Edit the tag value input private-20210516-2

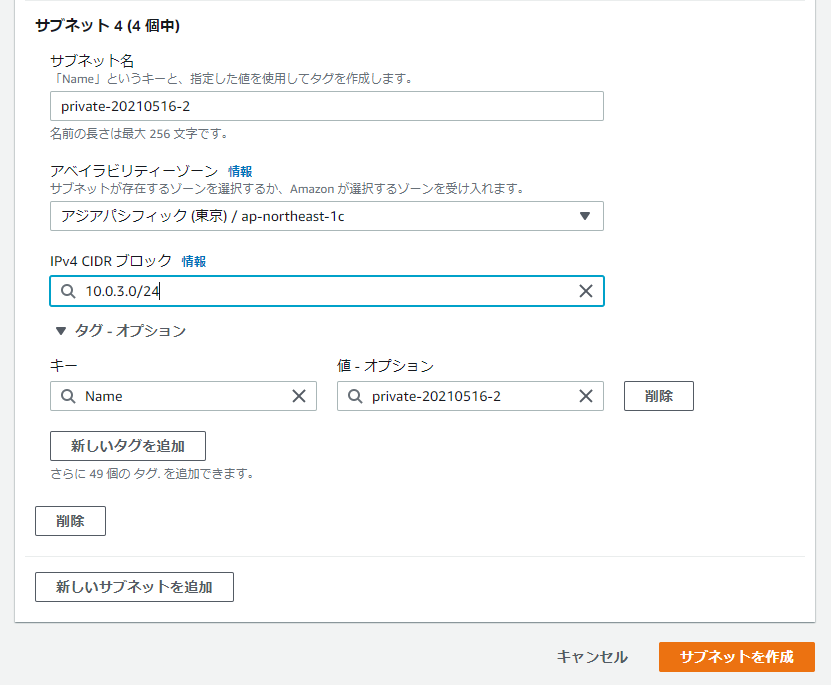(470, 396)
